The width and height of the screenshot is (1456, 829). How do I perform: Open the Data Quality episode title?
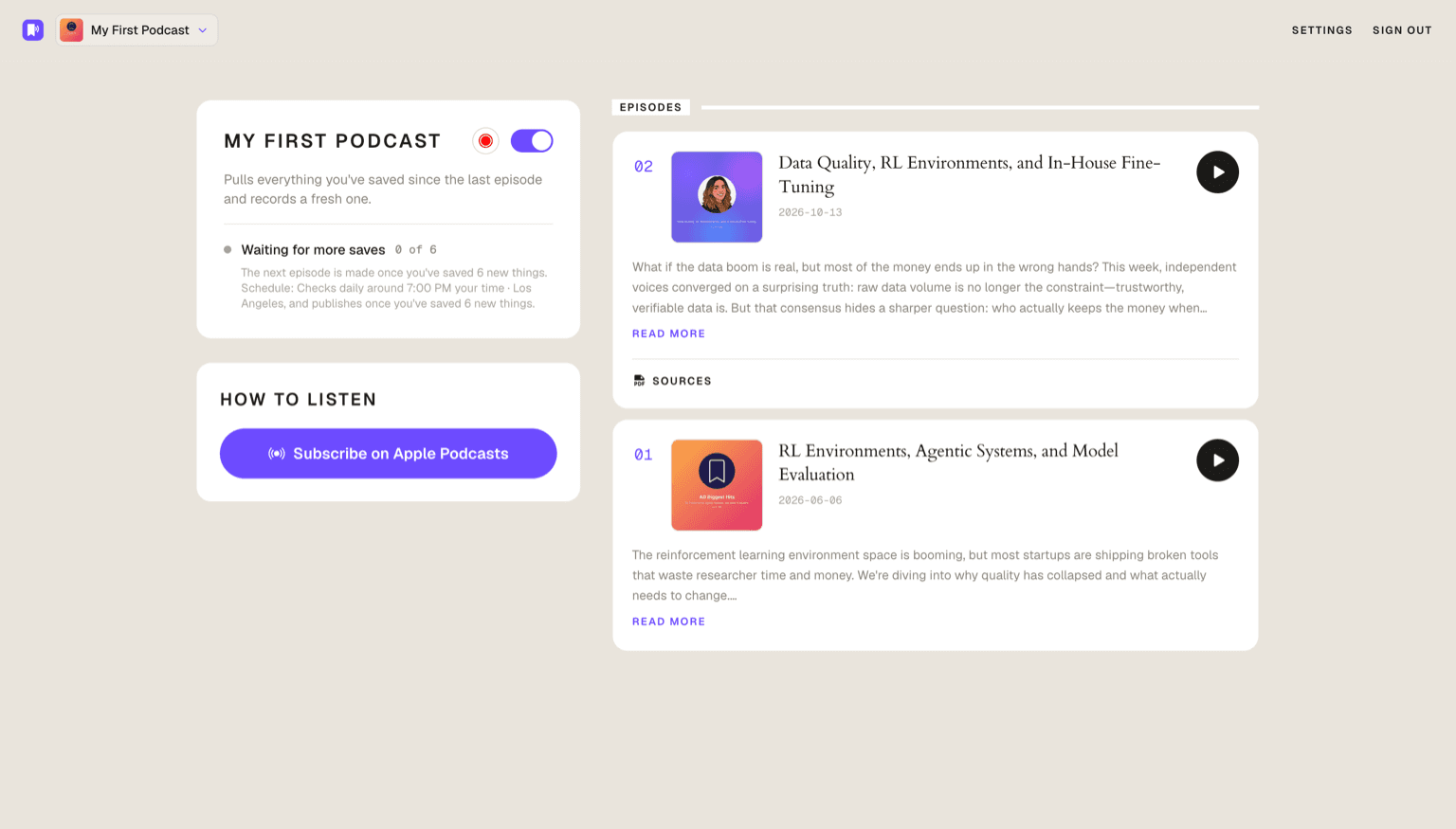pyautogui.click(x=970, y=174)
